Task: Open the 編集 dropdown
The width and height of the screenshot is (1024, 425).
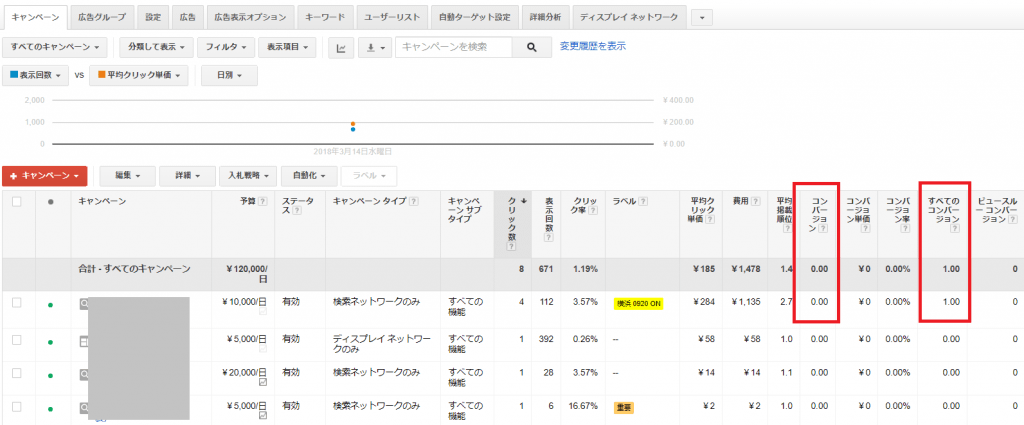Action: coord(127,176)
